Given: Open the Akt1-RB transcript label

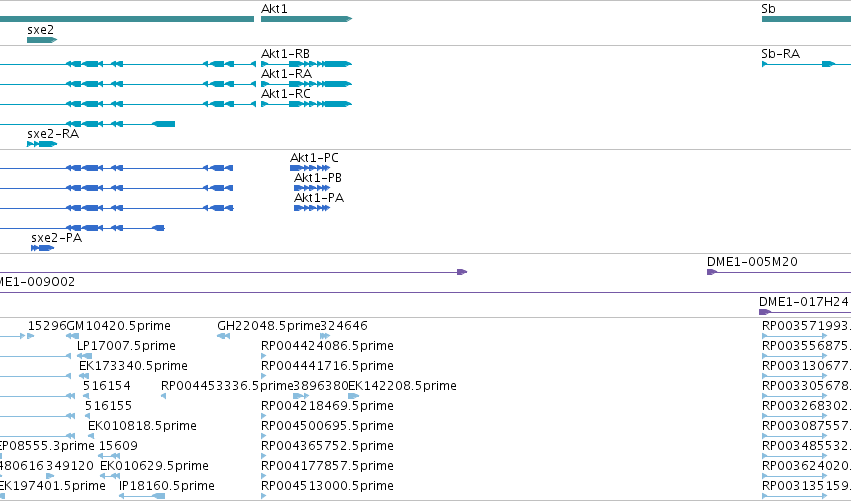Looking at the screenshot, I should 285,54.
